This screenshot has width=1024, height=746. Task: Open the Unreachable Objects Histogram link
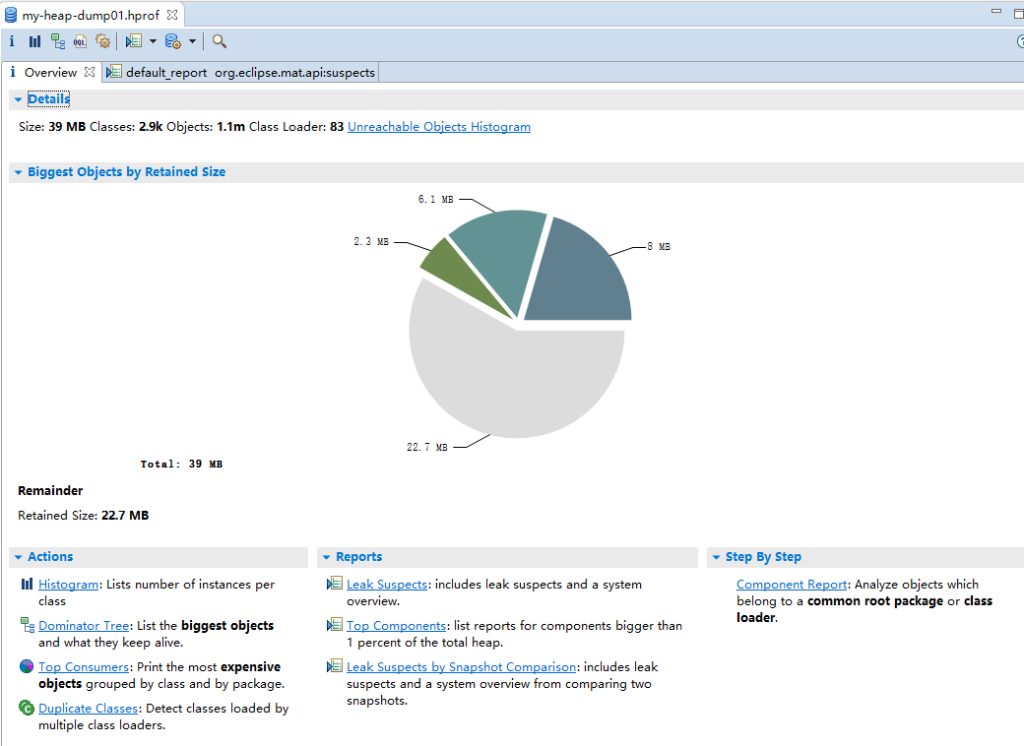(x=439, y=127)
